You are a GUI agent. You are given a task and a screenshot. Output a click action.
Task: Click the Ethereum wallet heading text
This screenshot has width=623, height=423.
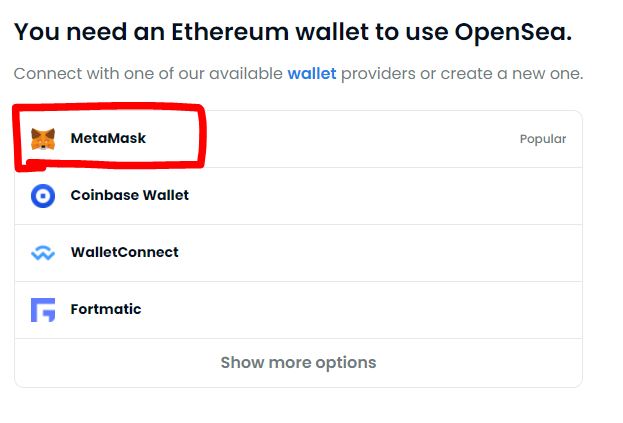pyautogui.click(x=292, y=31)
